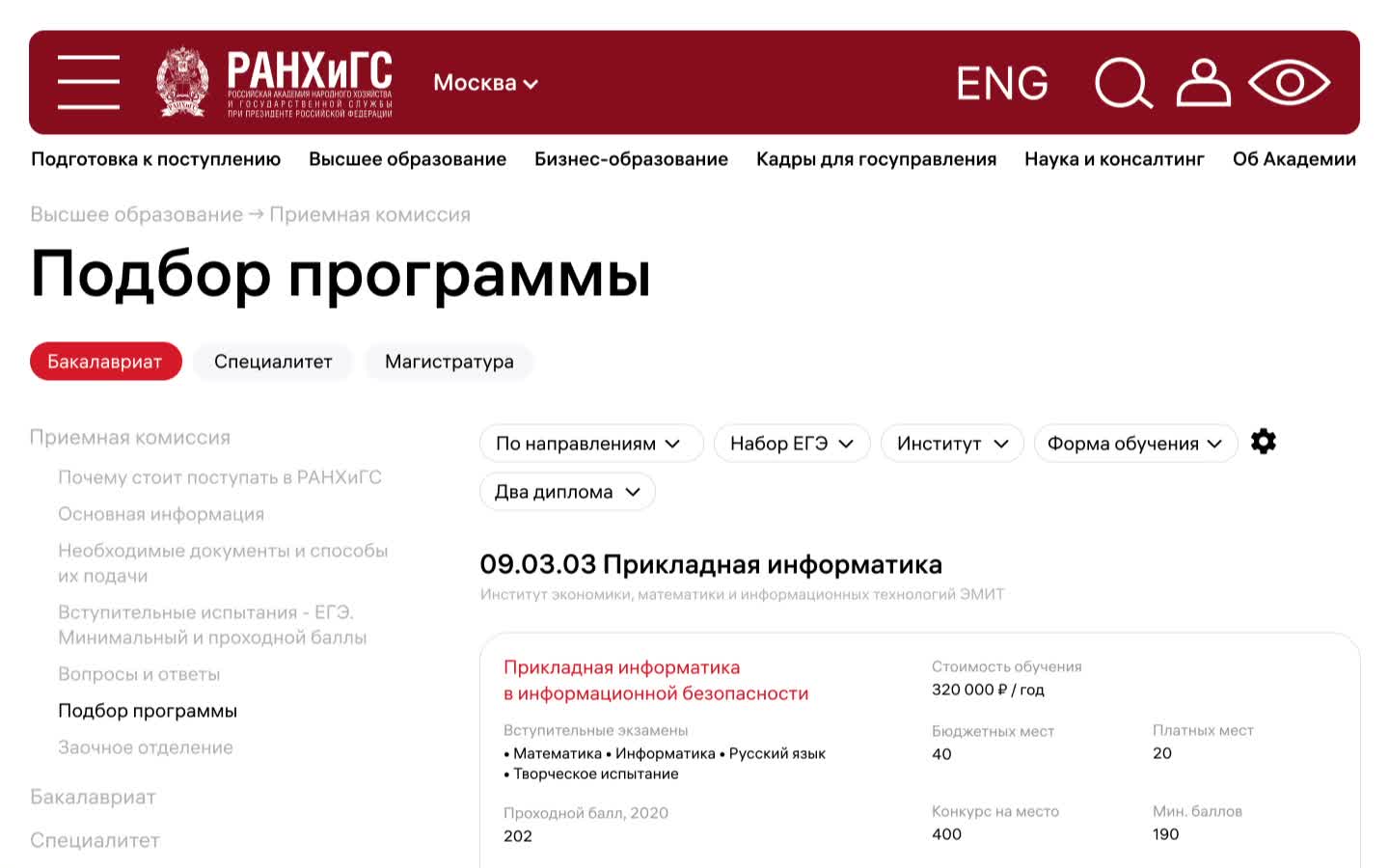
Task: Click the РАНХиГС logo emblem
Action: tap(182, 82)
